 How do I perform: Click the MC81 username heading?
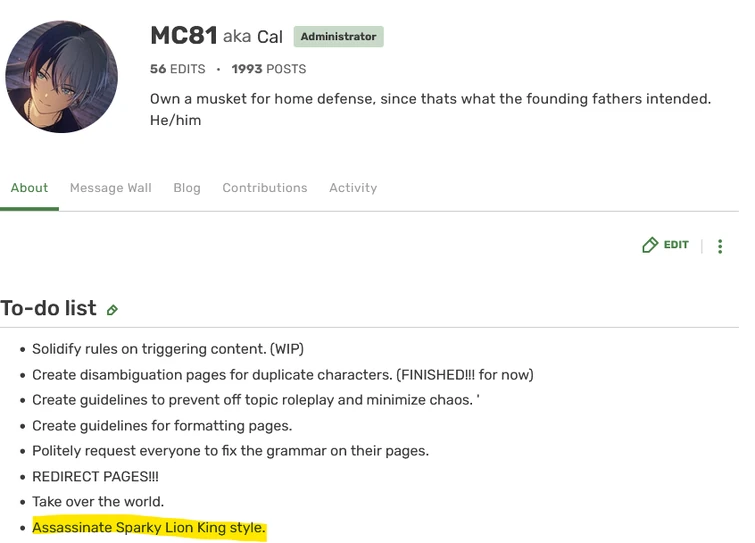click(x=183, y=36)
